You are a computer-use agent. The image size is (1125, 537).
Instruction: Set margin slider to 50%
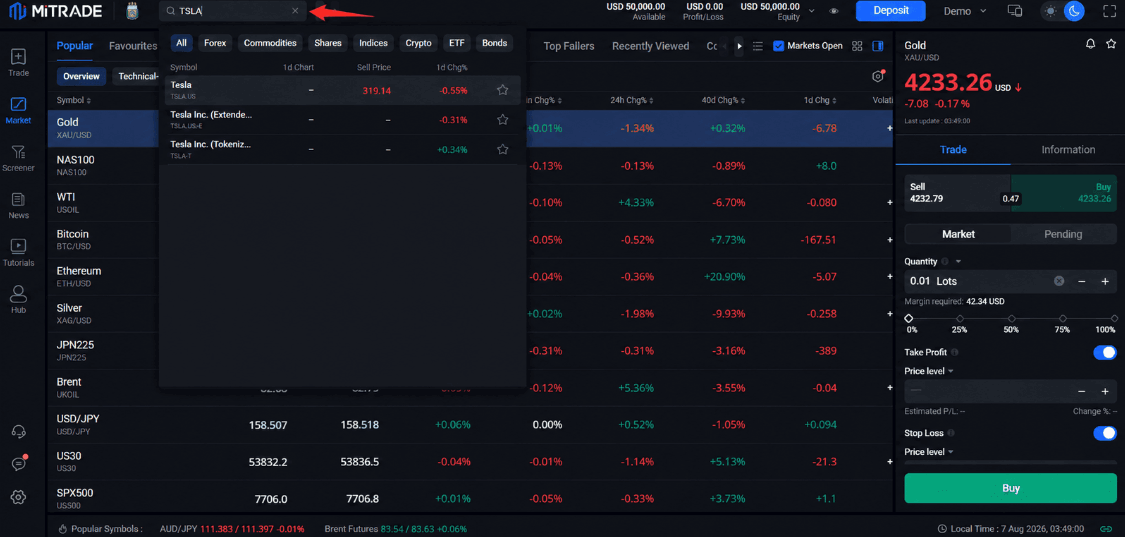point(1012,318)
